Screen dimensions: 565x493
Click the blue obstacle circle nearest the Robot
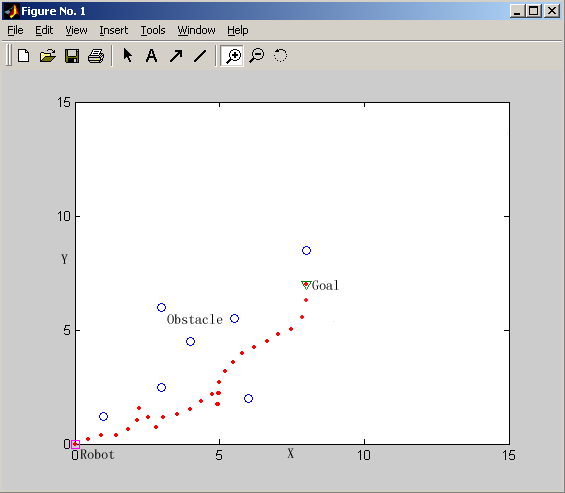103,417
